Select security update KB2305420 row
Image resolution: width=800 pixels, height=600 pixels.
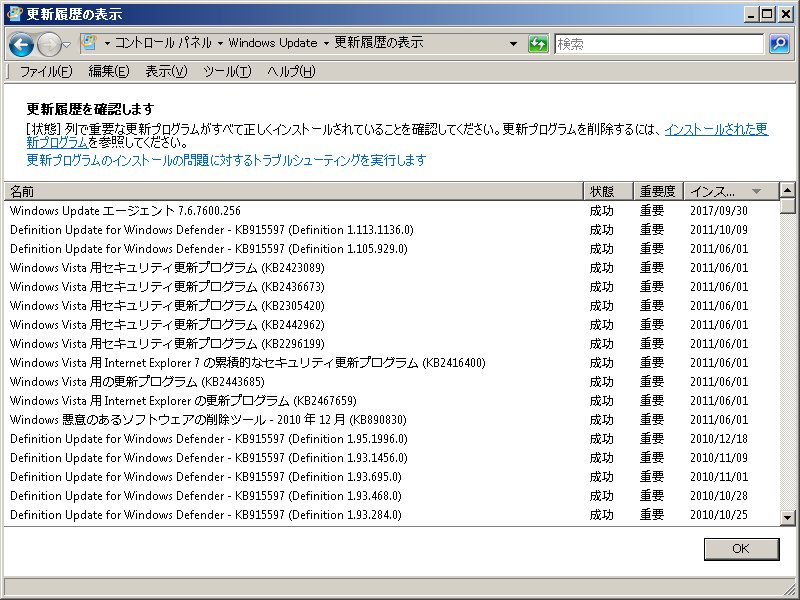391,306
